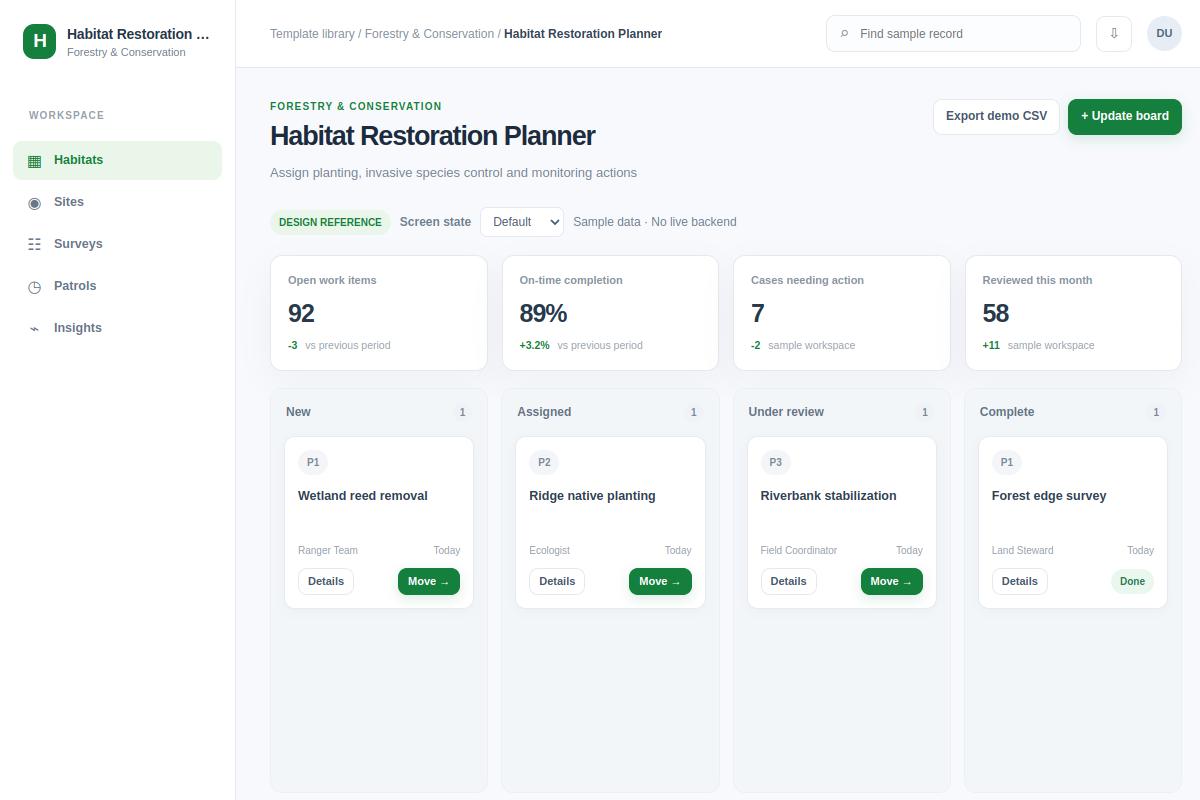
Task: Go to Sites in the sidebar
Action: pyautogui.click(x=117, y=202)
